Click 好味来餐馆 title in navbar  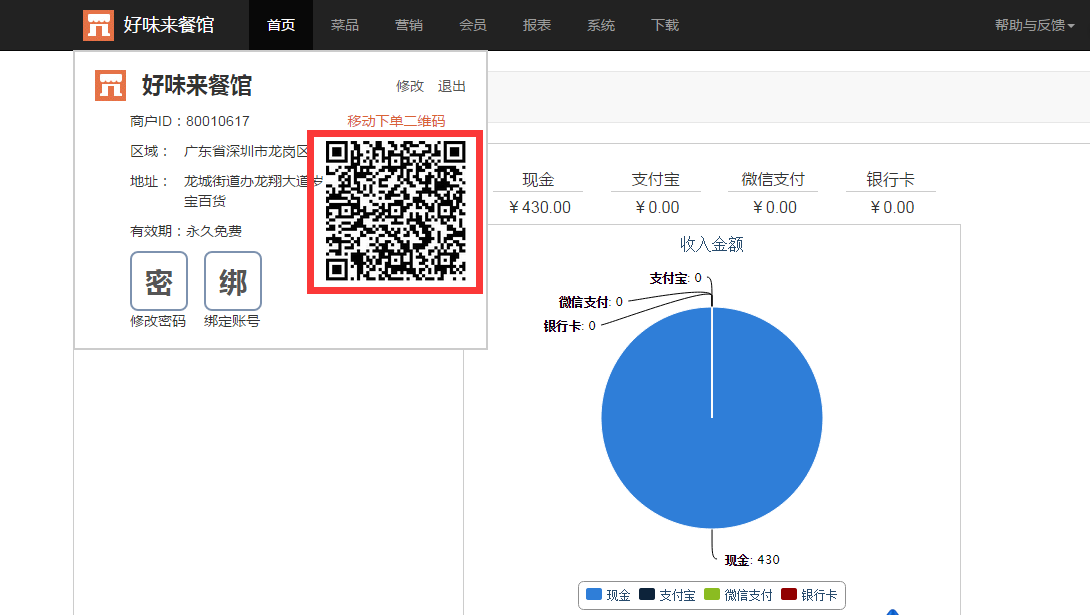[x=169, y=25]
